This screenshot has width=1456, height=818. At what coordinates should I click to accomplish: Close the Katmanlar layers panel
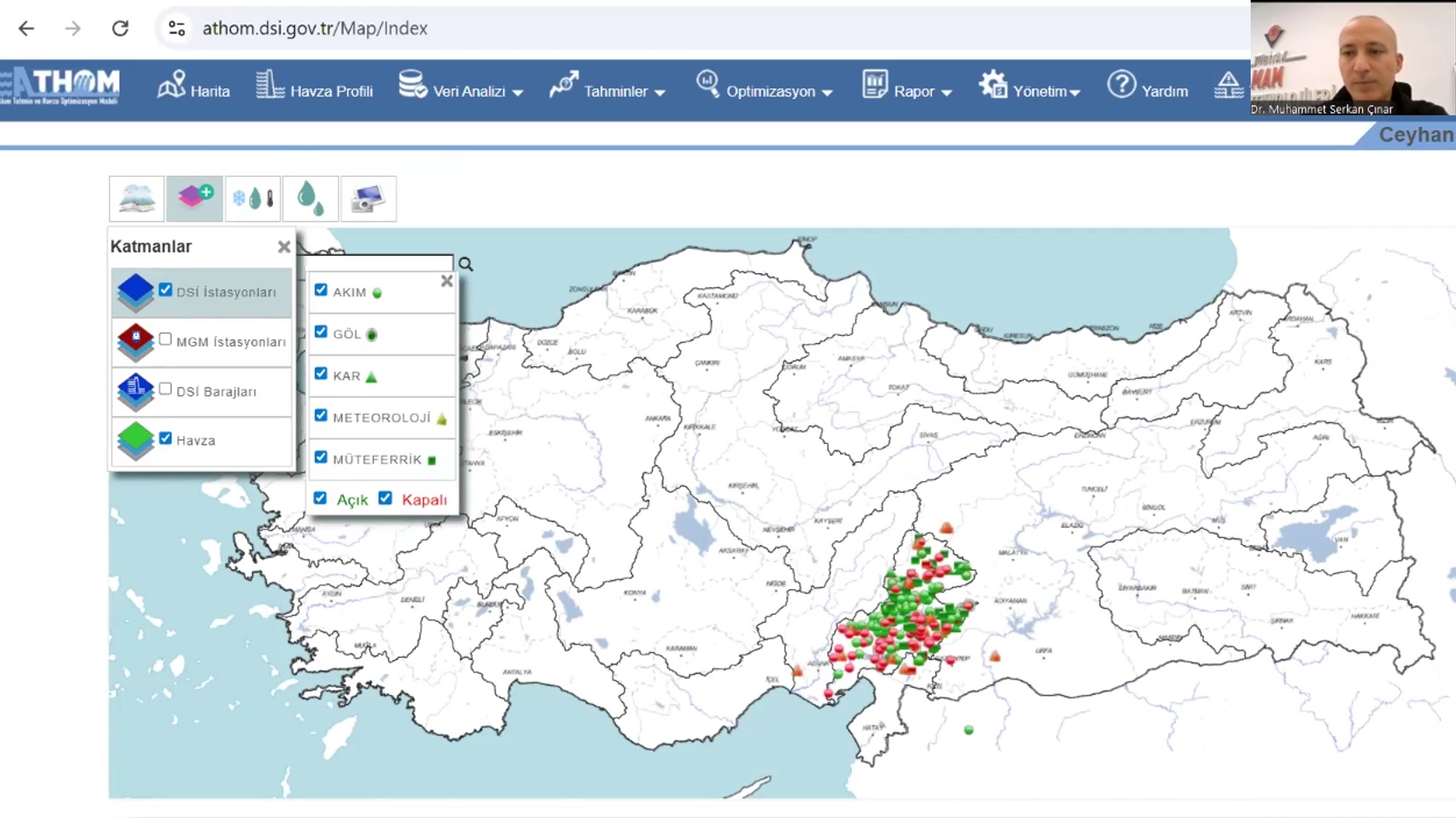pos(283,247)
